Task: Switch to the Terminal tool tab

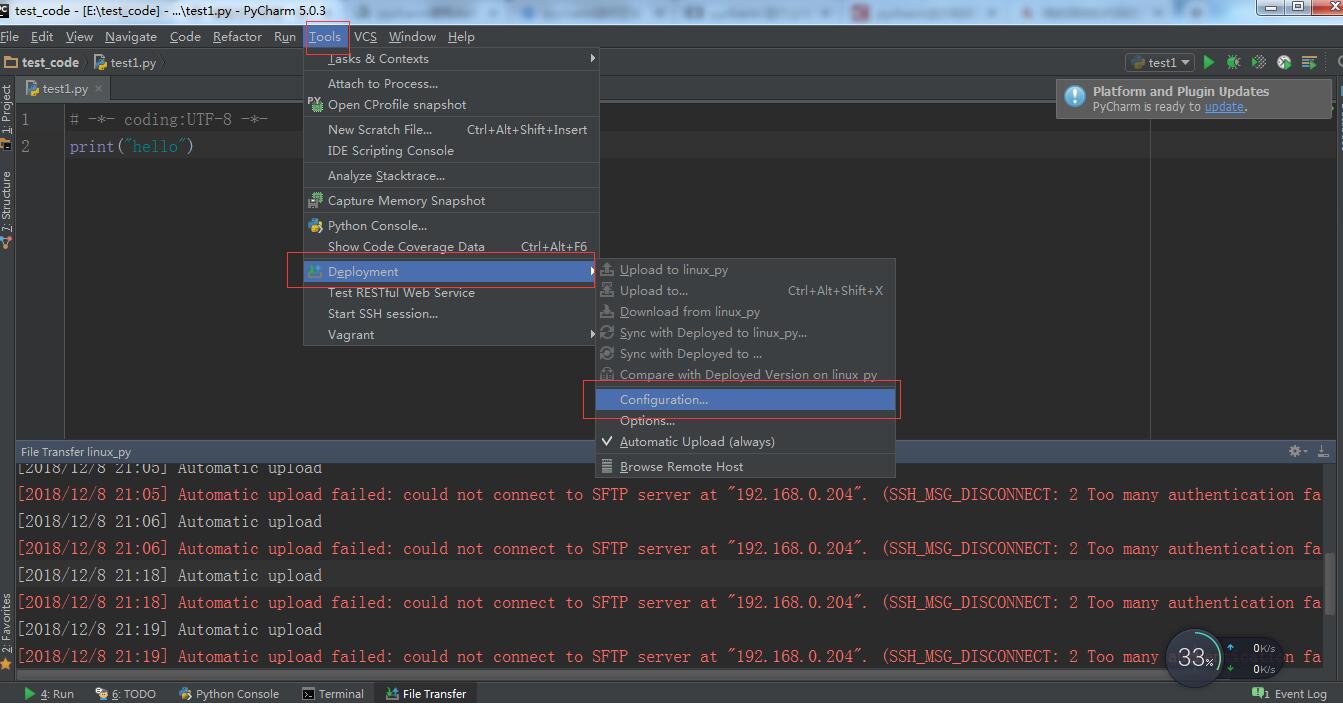Action: click(x=333, y=694)
